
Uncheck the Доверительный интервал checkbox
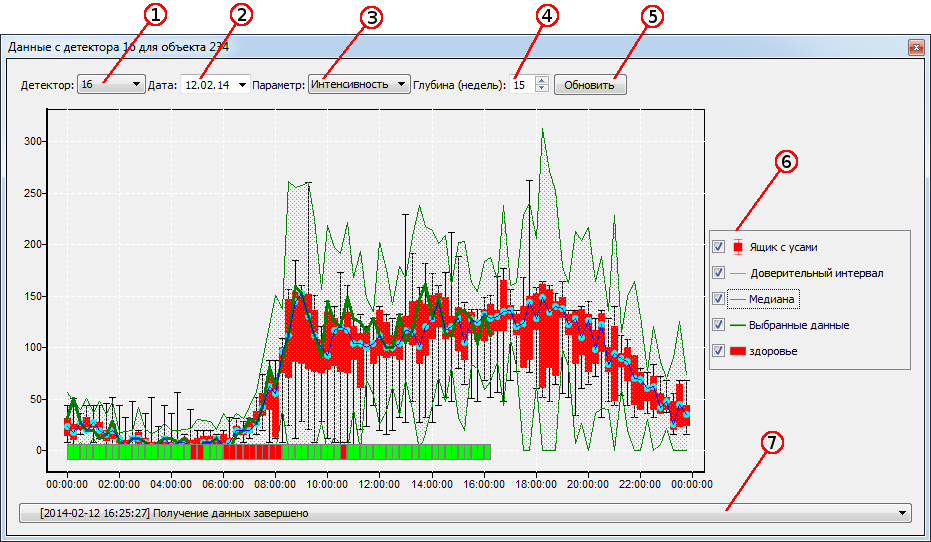[718, 273]
